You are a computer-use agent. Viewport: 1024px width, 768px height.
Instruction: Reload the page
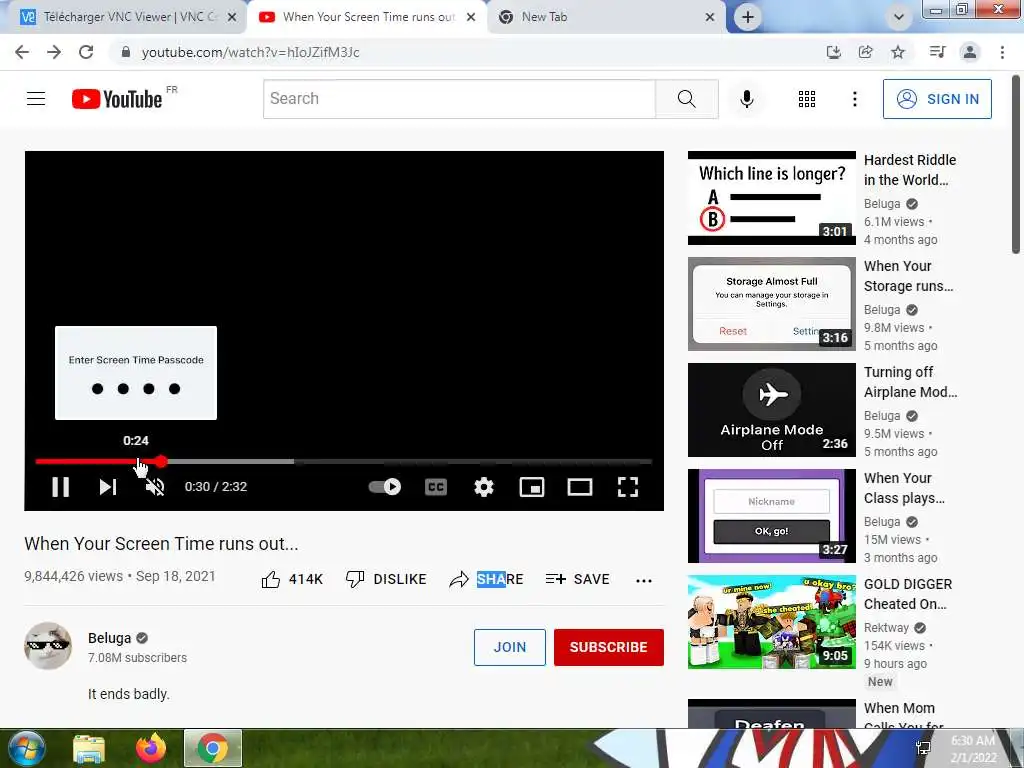pyautogui.click(x=86, y=52)
